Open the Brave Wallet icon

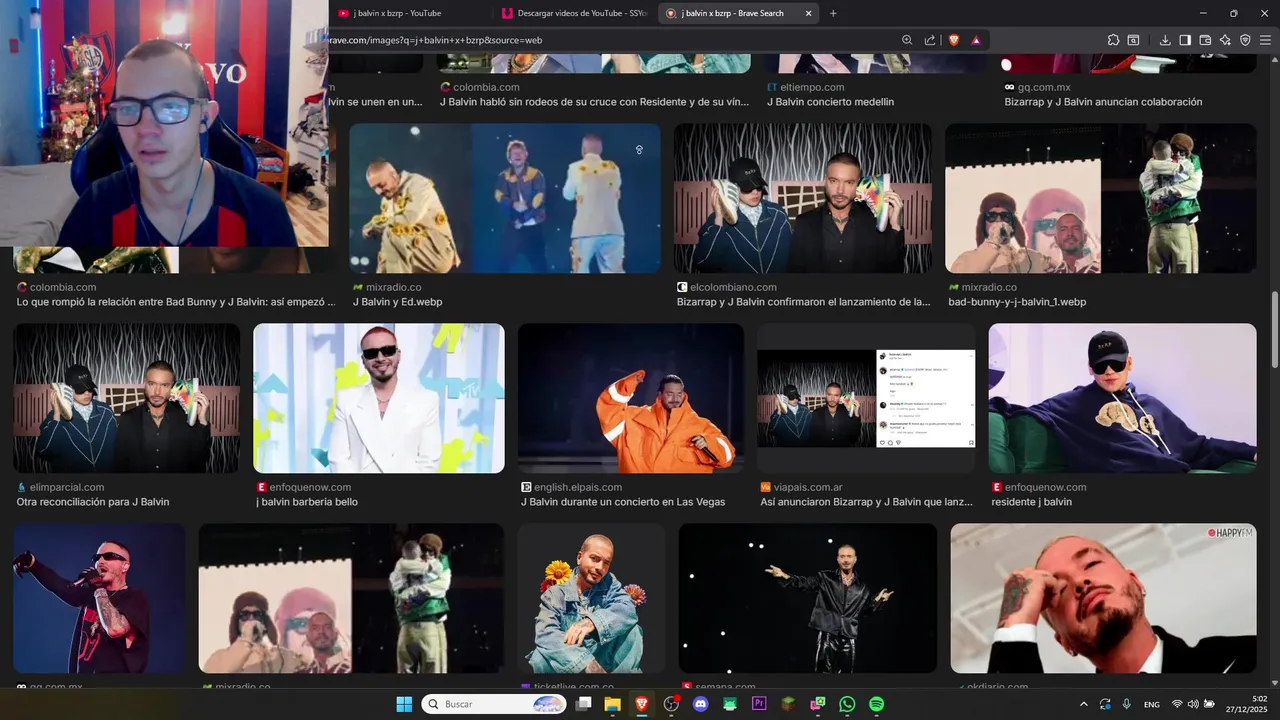coord(1205,40)
